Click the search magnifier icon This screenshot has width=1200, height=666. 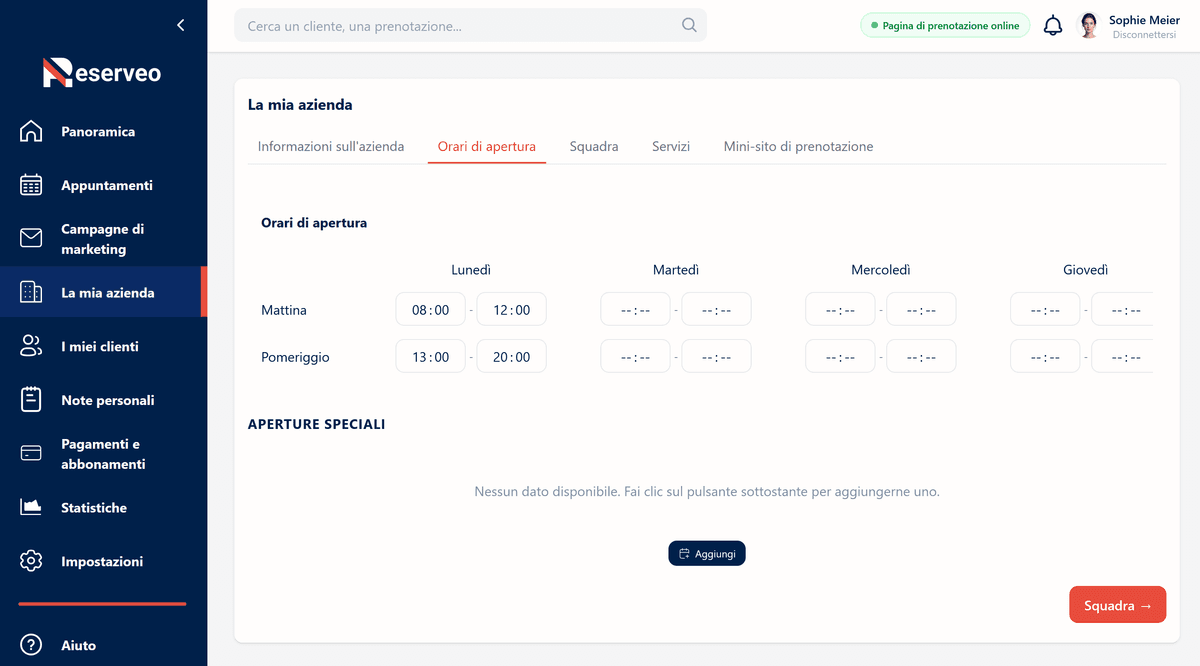689,25
